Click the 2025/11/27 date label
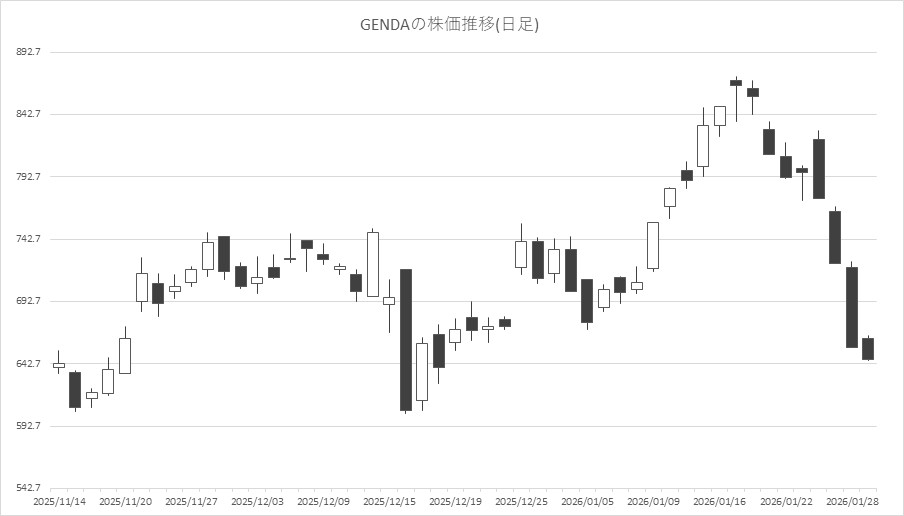Screen dimensions: 904x516 (191, 501)
